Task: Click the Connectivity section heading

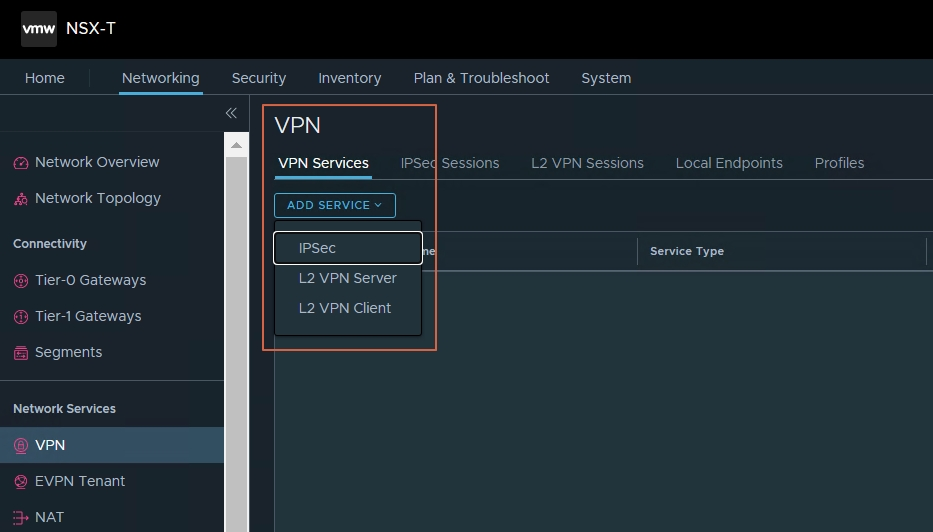Action: tap(50, 243)
